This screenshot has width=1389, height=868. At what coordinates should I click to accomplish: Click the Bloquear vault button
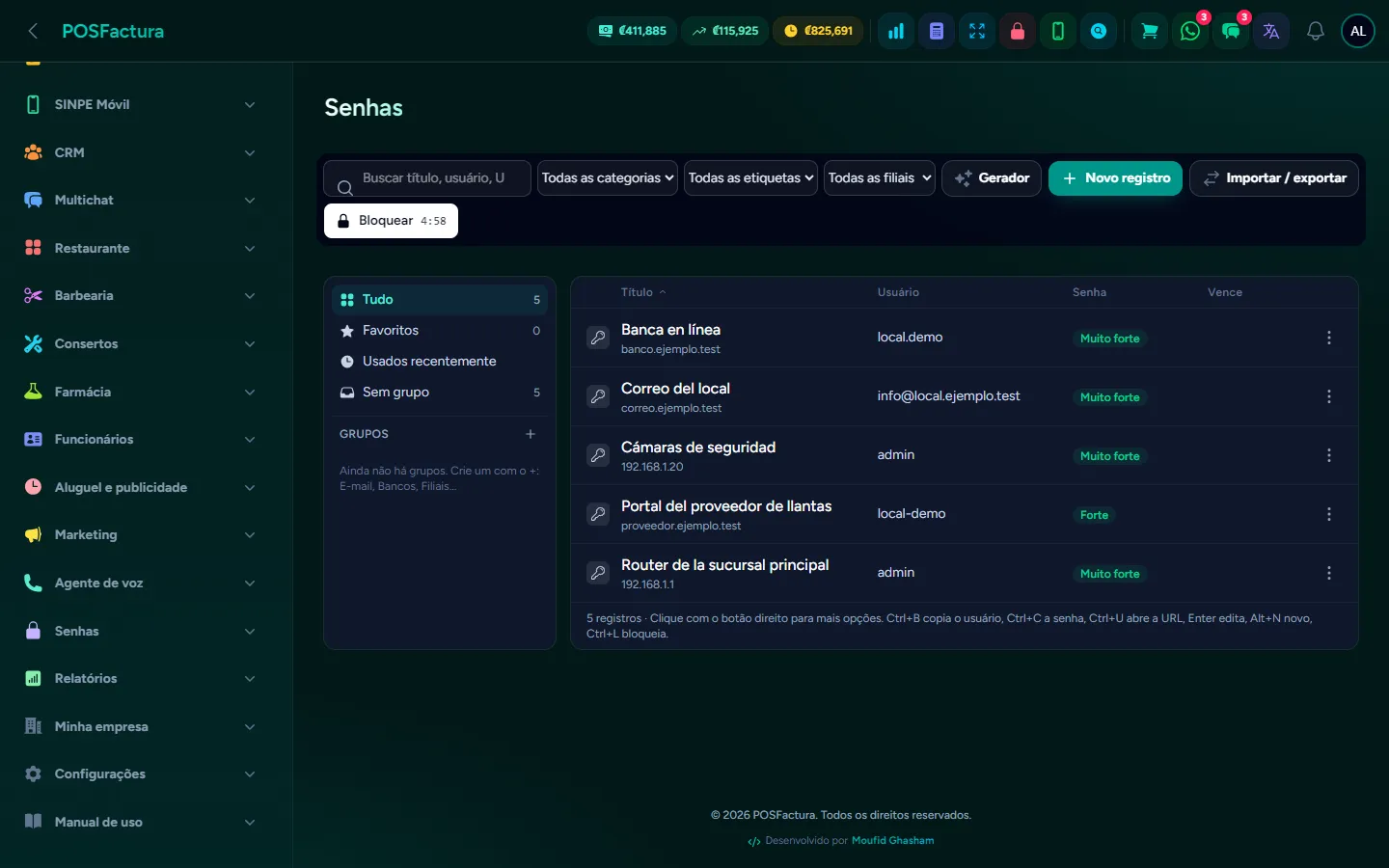pyautogui.click(x=391, y=221)
